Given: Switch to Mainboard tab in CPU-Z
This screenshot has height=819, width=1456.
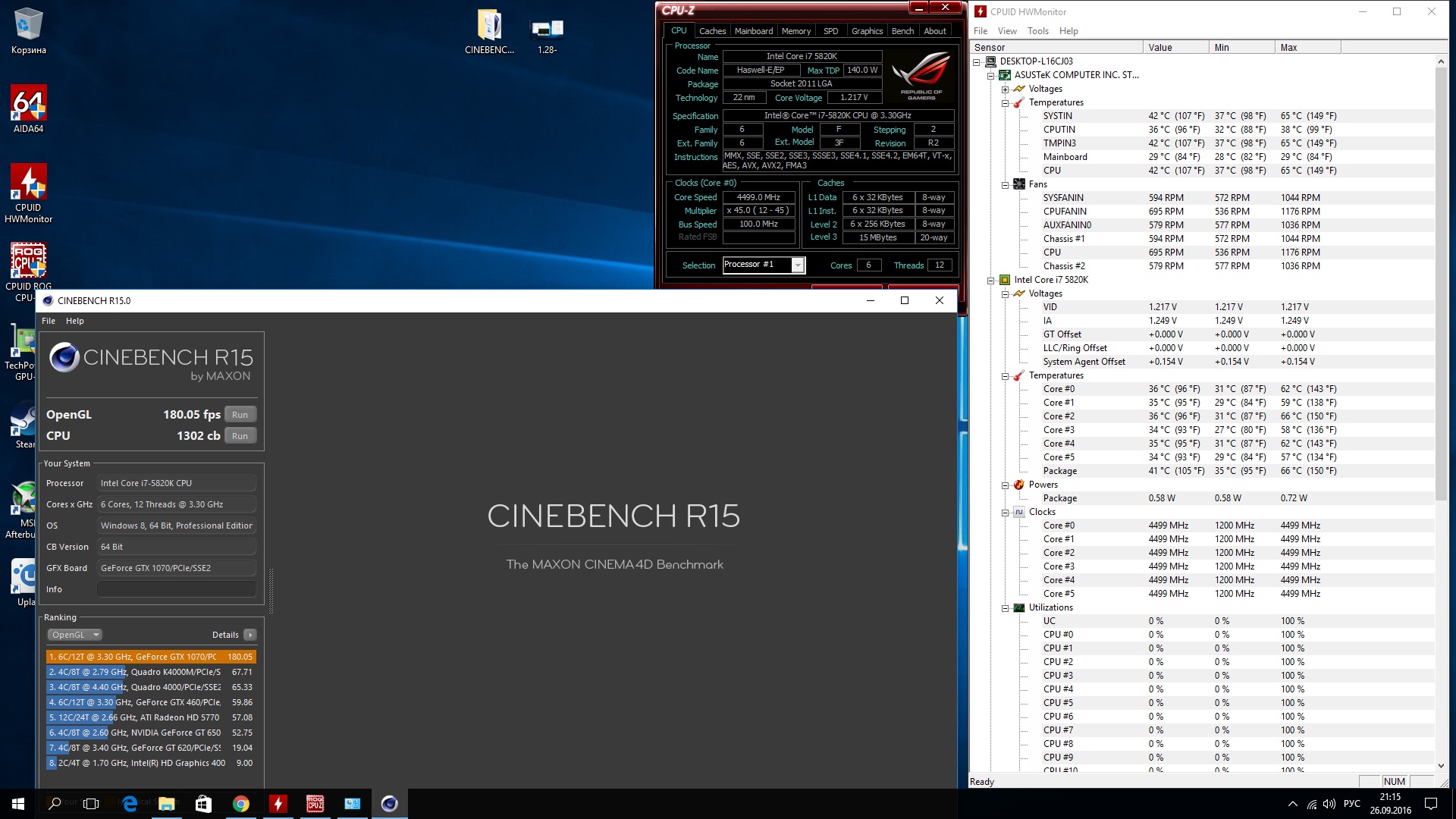Looking at the screenshot, I should (x=753, y=31).
